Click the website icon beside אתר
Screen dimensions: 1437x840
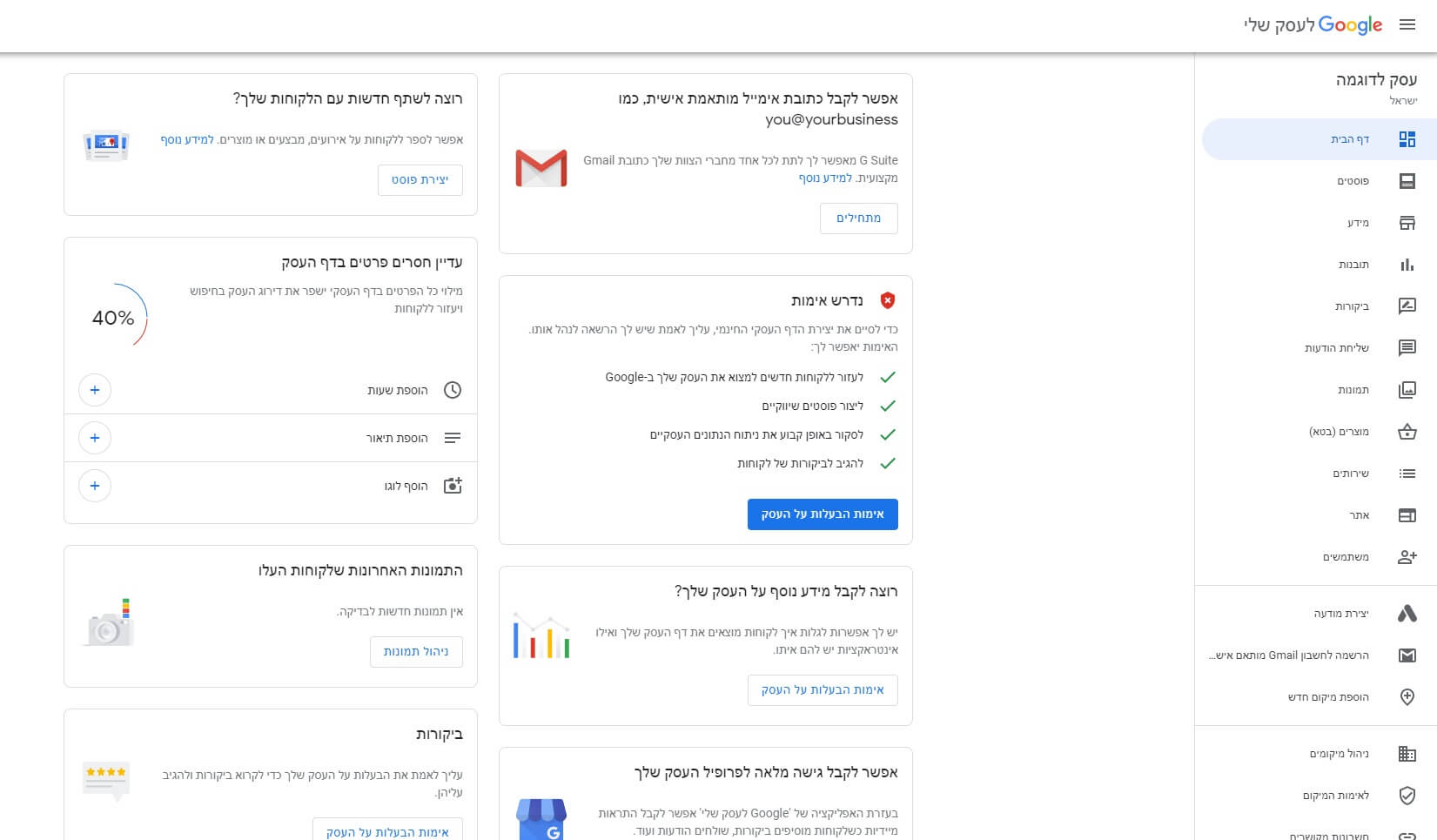click(x=1407, y=515)
